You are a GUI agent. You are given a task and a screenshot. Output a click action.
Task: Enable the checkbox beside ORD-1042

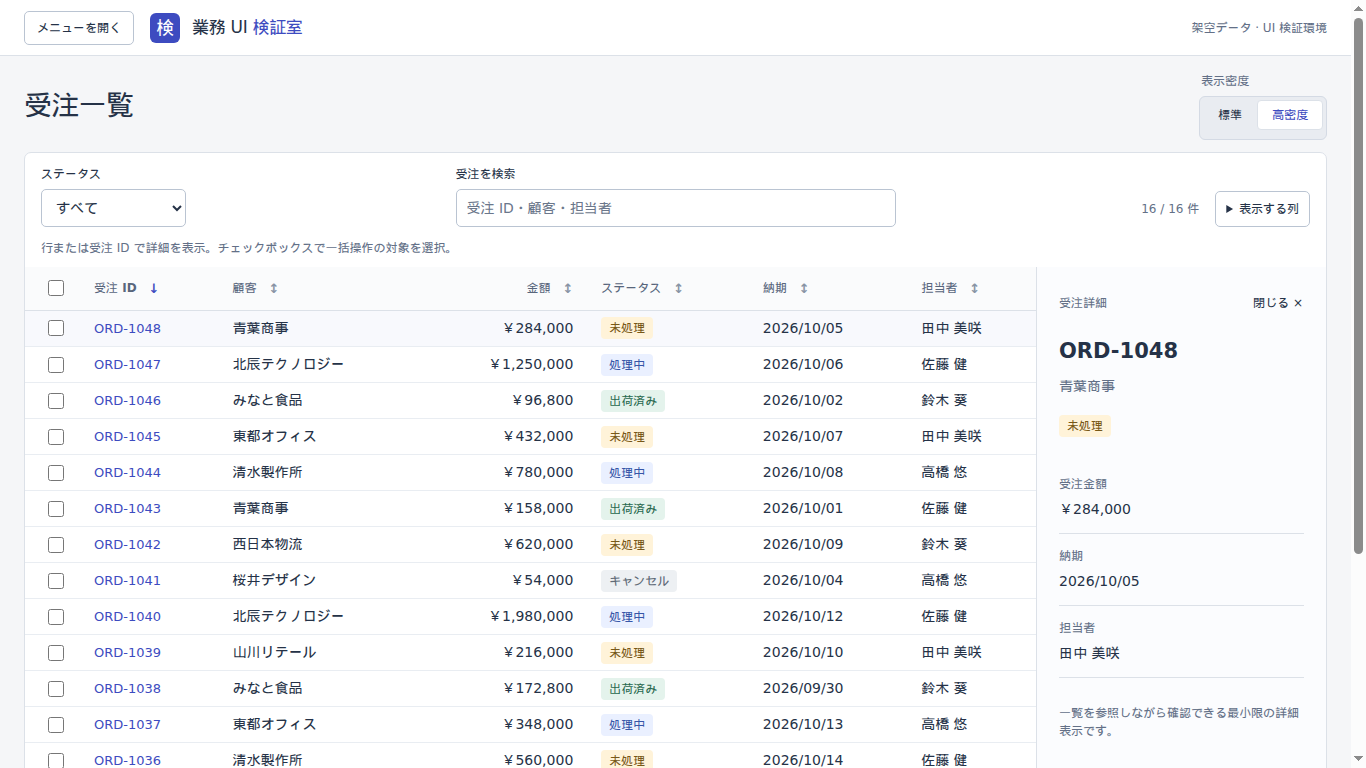tap(56, 544)
